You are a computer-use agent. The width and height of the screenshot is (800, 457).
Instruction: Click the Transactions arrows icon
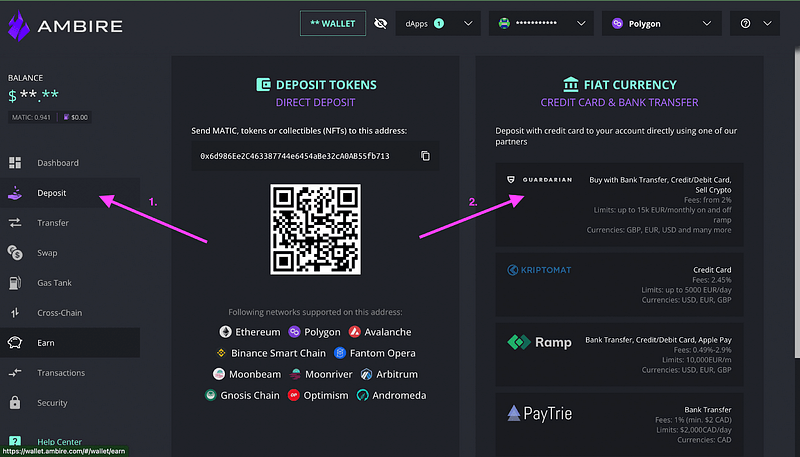[15, 373]
